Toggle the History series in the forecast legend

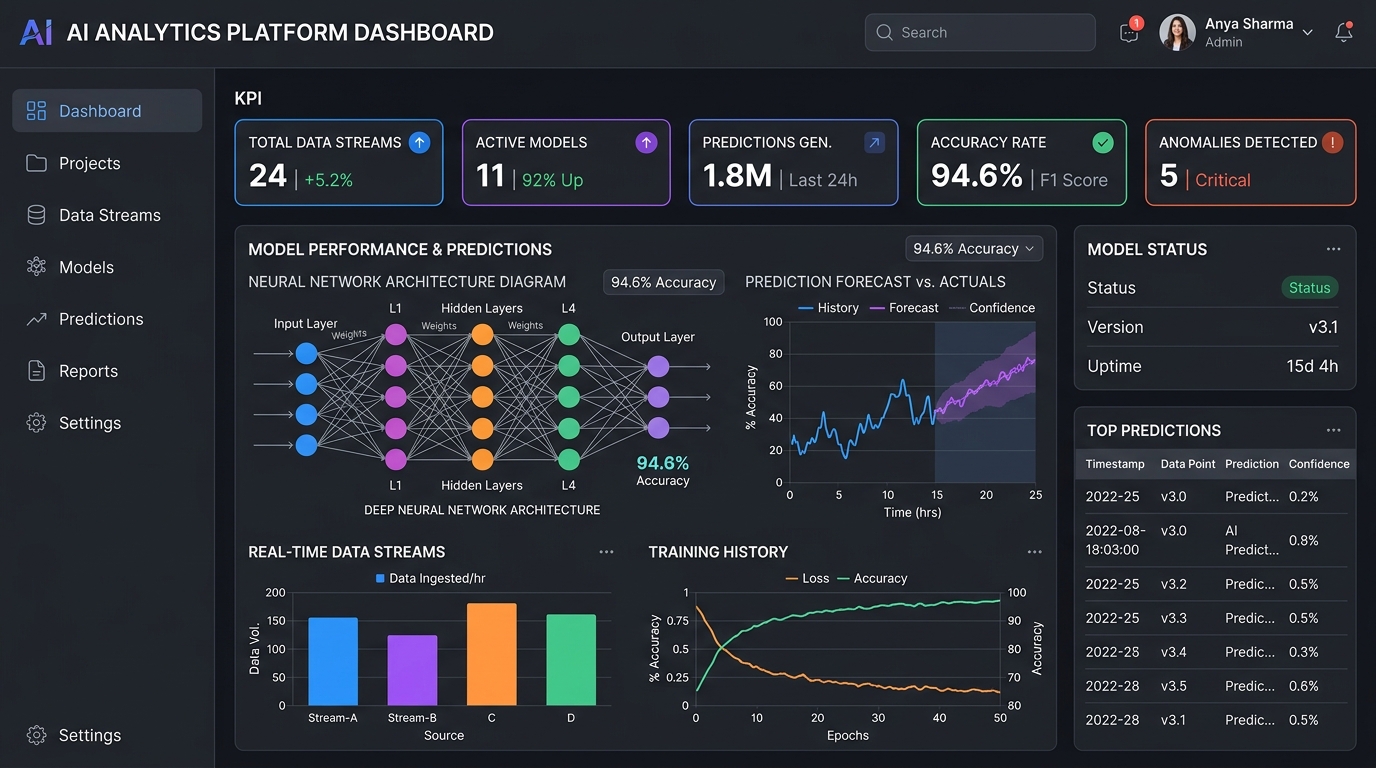click(x=828, y=308)
